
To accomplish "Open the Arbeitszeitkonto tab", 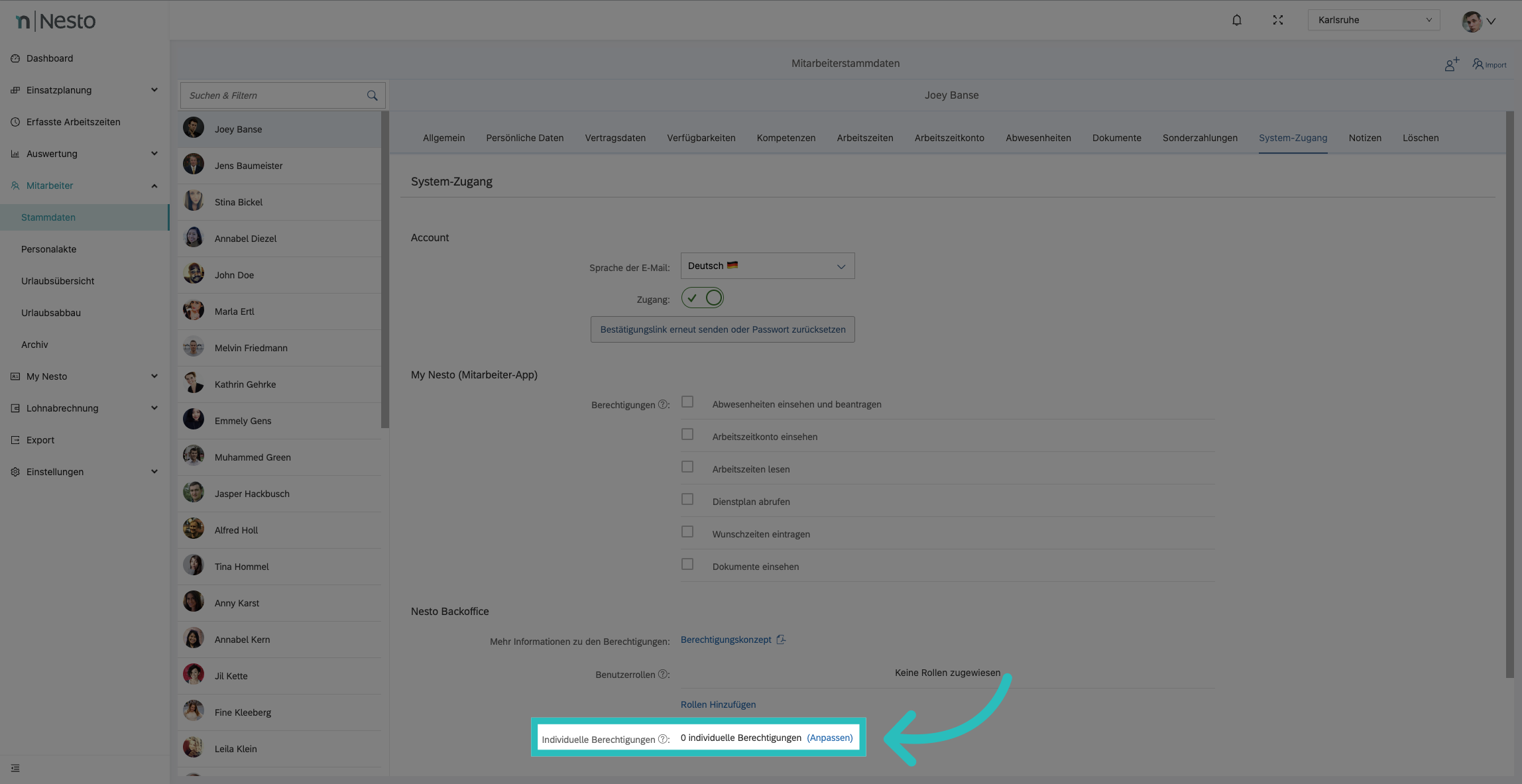I will (x=949, y=138).
